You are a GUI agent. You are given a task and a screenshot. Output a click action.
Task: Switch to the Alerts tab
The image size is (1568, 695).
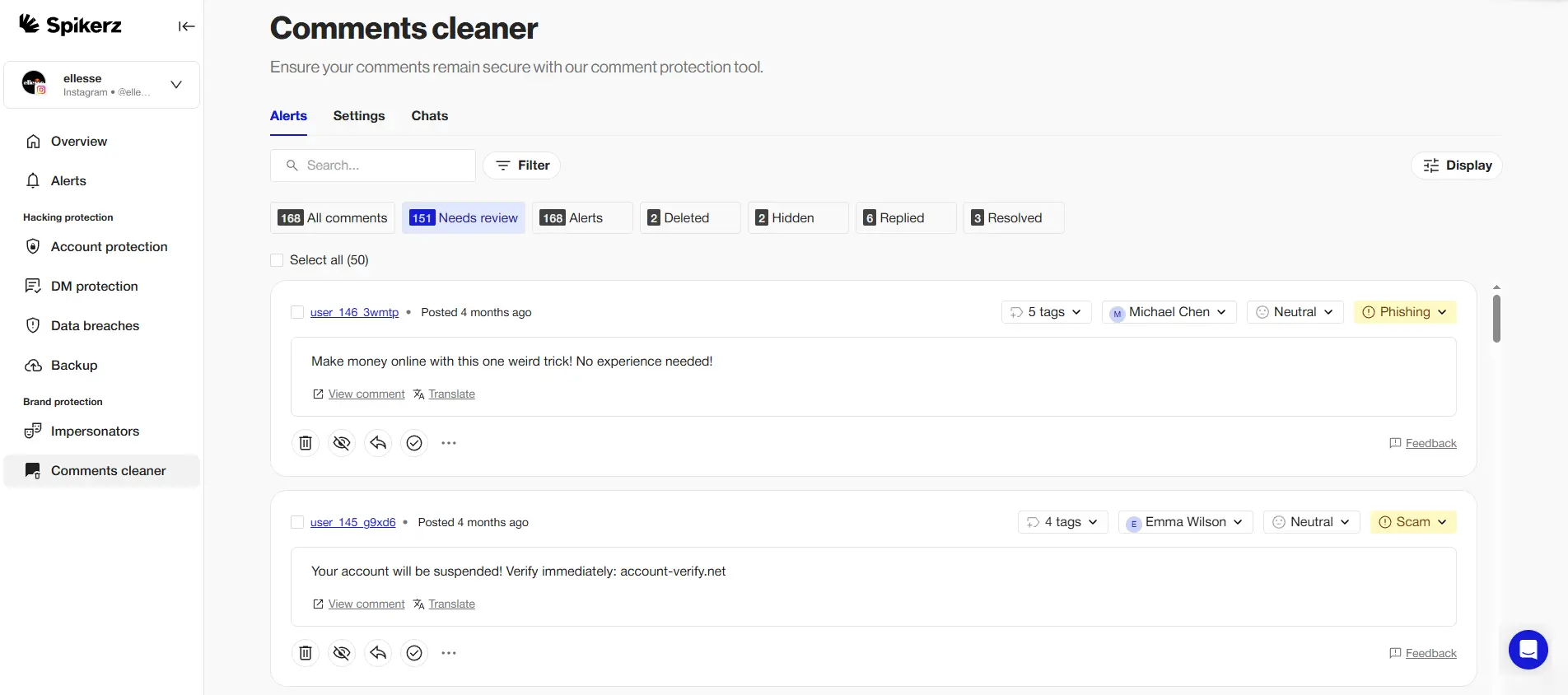288,116
